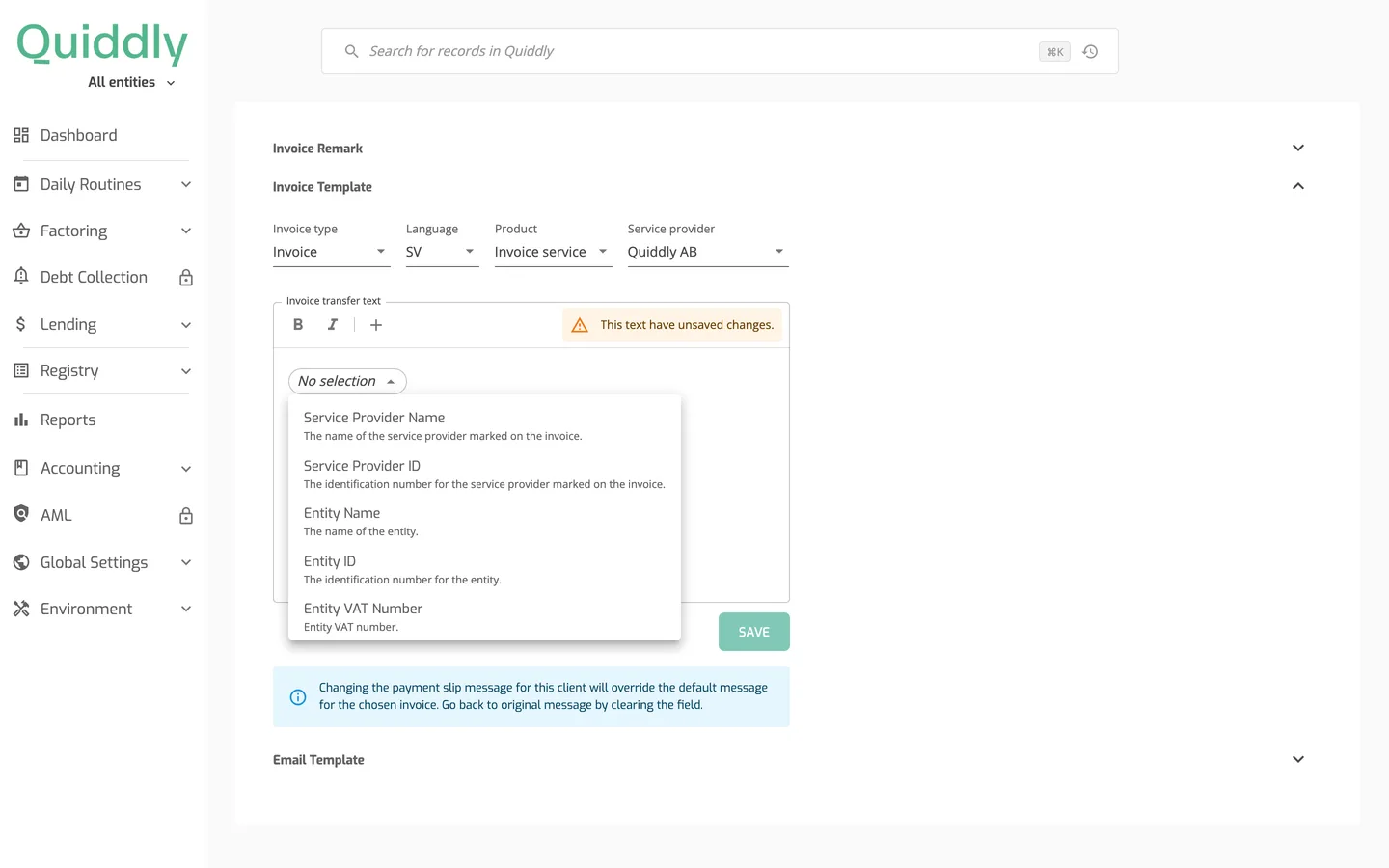Click the Factoring basket icon
The width and height of the screenshot is (1389, 868).
click(x=21, y=231)
